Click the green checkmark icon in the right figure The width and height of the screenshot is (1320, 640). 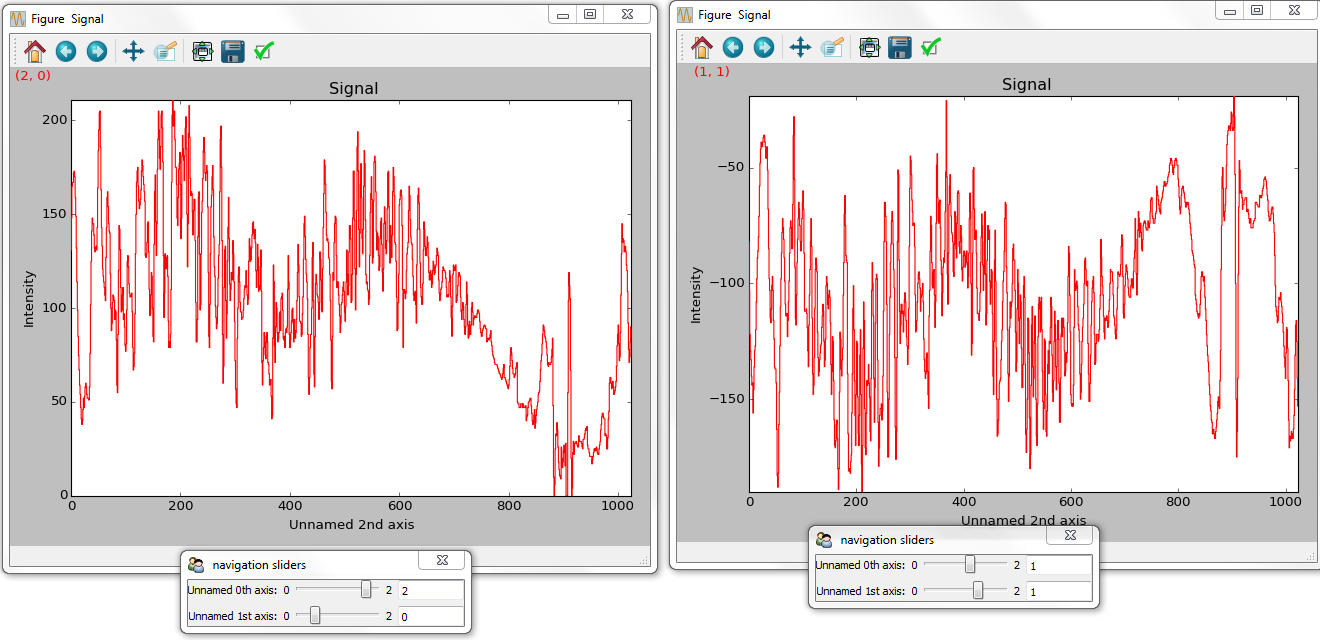coord(931,47)
